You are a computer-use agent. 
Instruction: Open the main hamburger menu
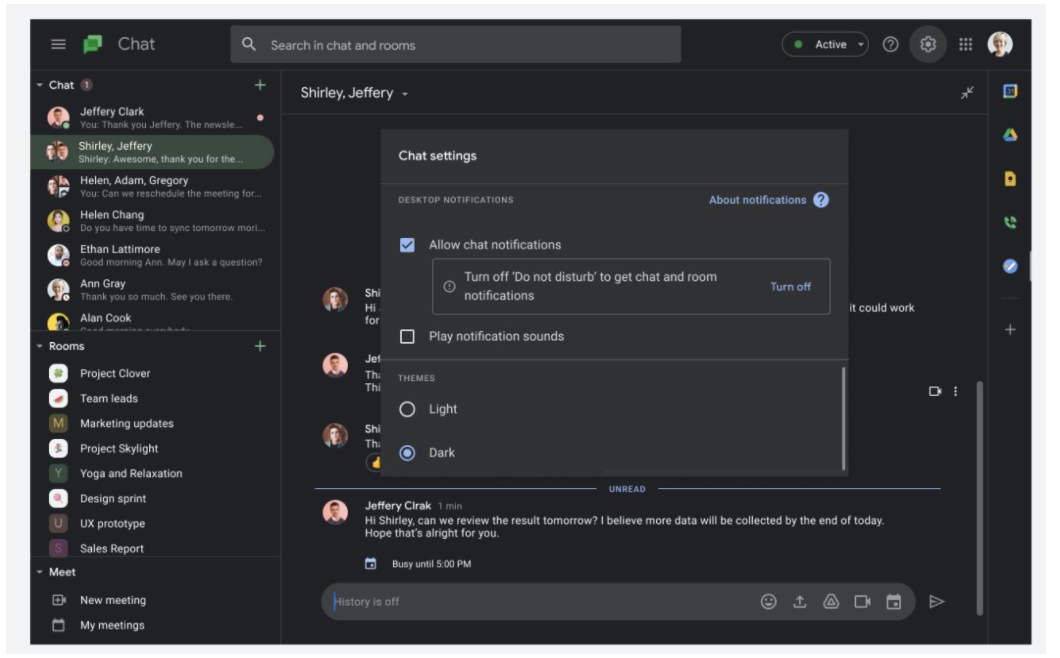point(58,45)
